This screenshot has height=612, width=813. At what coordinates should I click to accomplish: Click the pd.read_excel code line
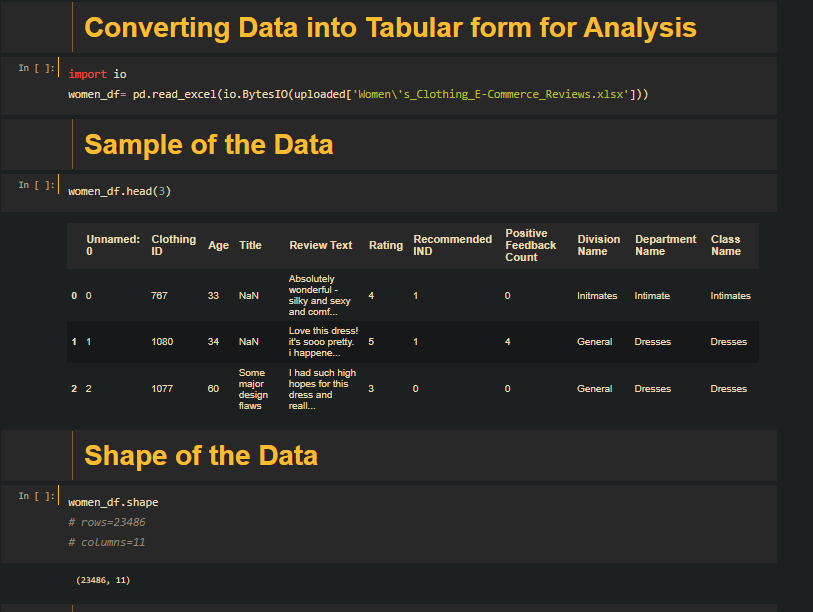click(358, 94)
